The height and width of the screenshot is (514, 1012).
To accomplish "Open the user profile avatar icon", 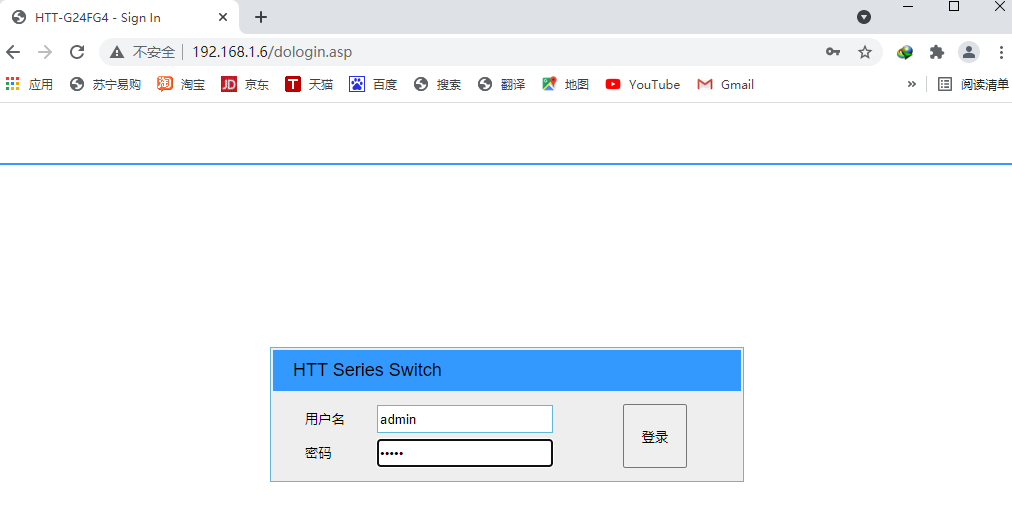I will (x=968, y=52).
